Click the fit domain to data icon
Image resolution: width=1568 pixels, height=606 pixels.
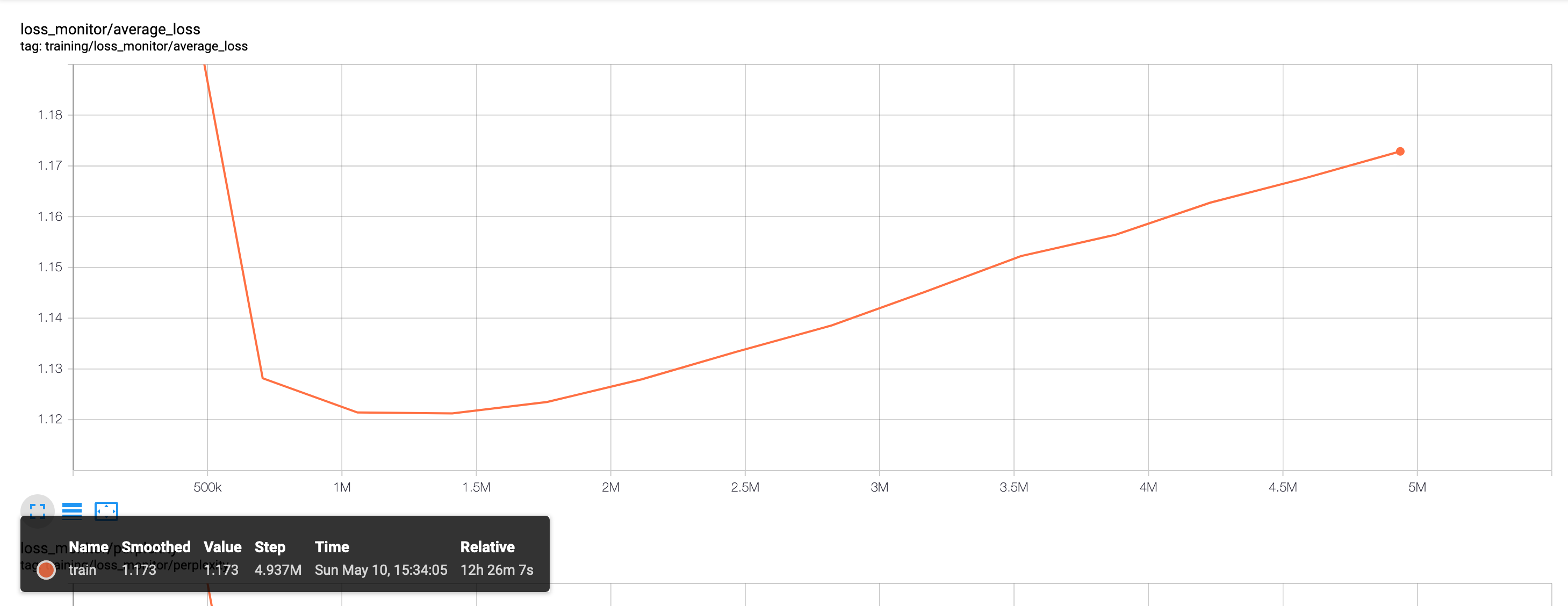tap(106, 510)
